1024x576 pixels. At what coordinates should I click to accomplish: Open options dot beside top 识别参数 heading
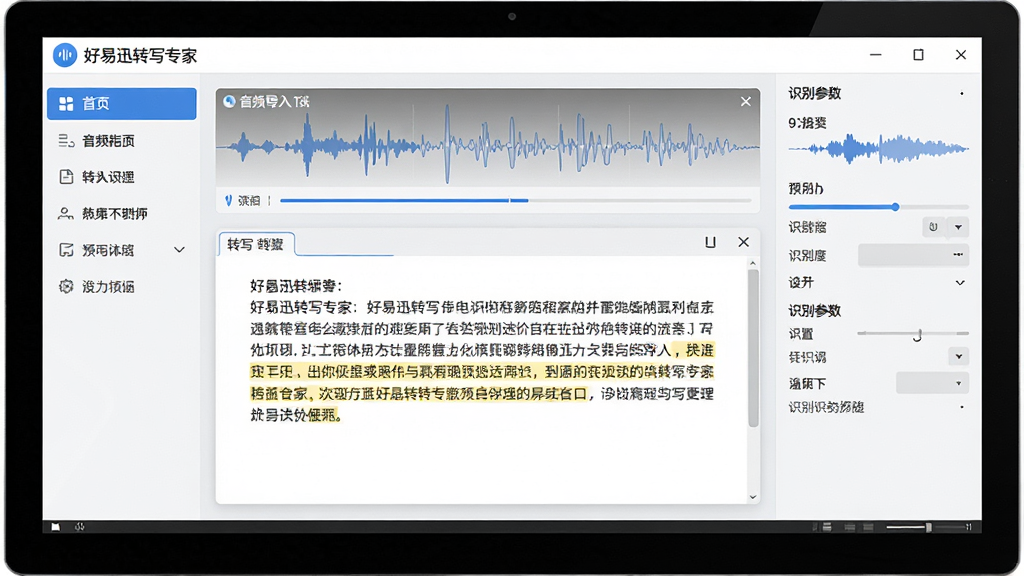tap(962, 93)
